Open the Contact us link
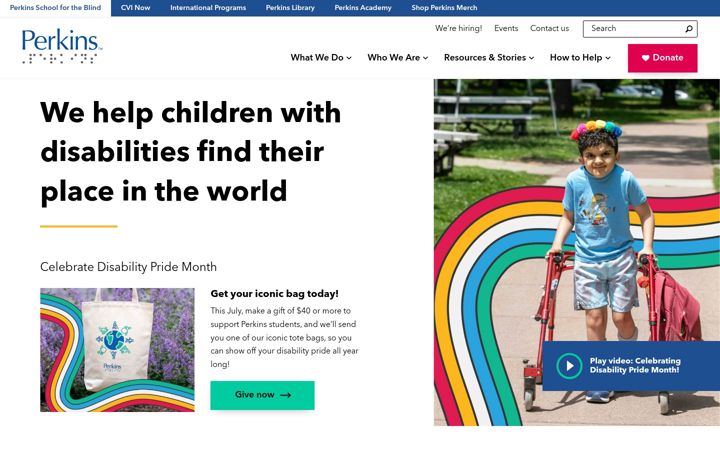 pyautogui.click(x=549, y=28)
